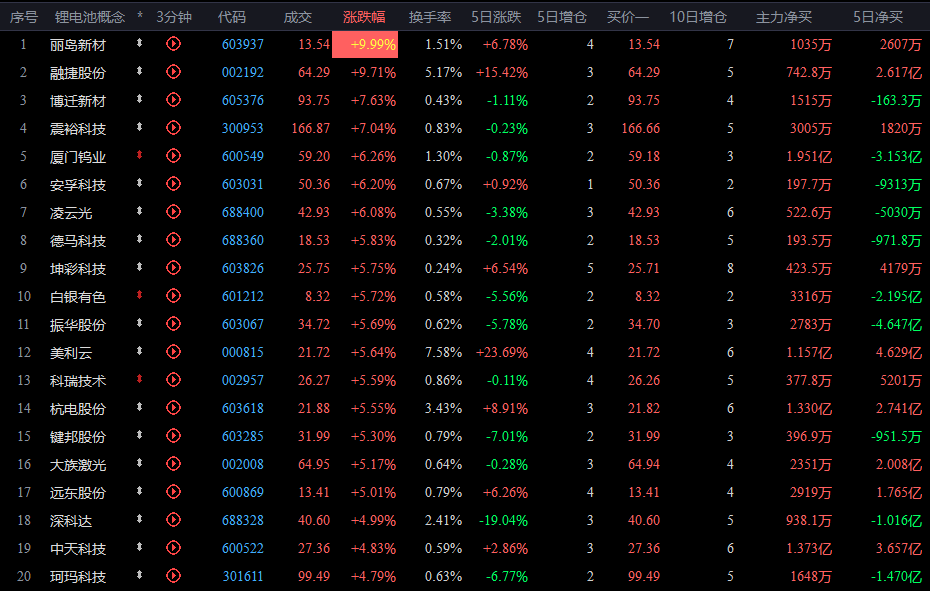Click the red marker icon beside 科瑞技术
The height and width of the screenshot is (591, 930).
coord(139,380)
